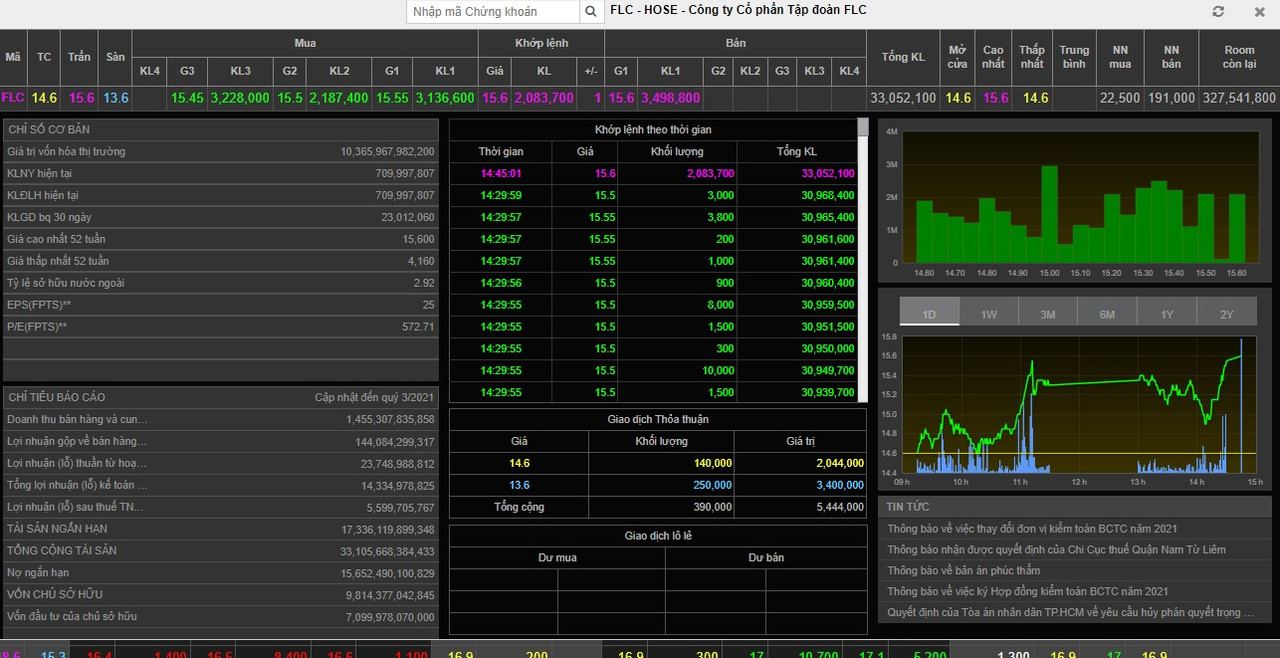Click the VỐN CHỦ SỞ HỮU row
1280x658 pixels.
coord(220,594)
